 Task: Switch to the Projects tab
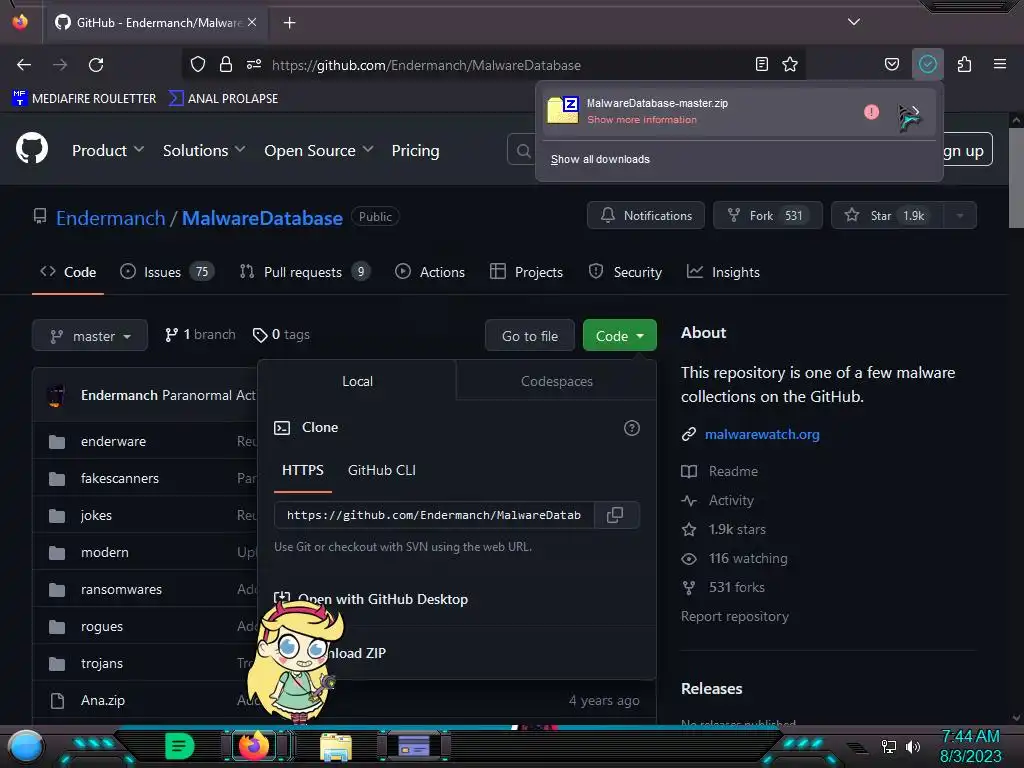(526, 272)
